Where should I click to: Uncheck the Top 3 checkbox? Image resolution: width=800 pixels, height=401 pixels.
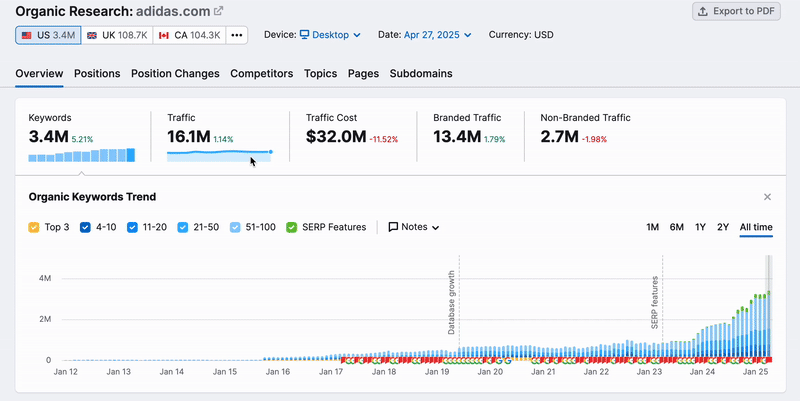35,227
